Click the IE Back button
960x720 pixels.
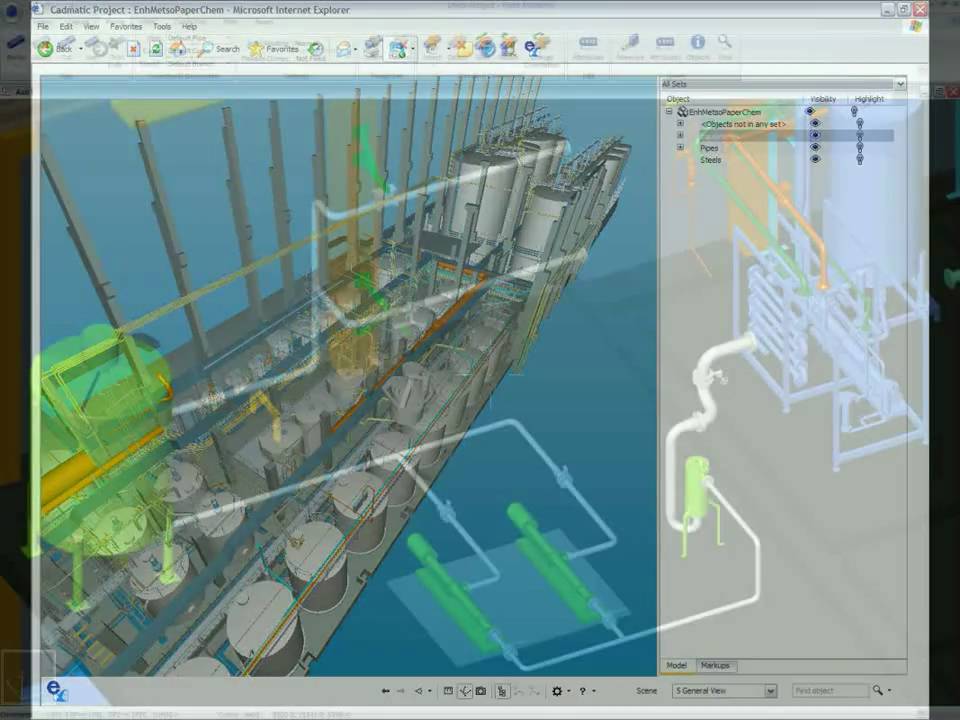55,48
